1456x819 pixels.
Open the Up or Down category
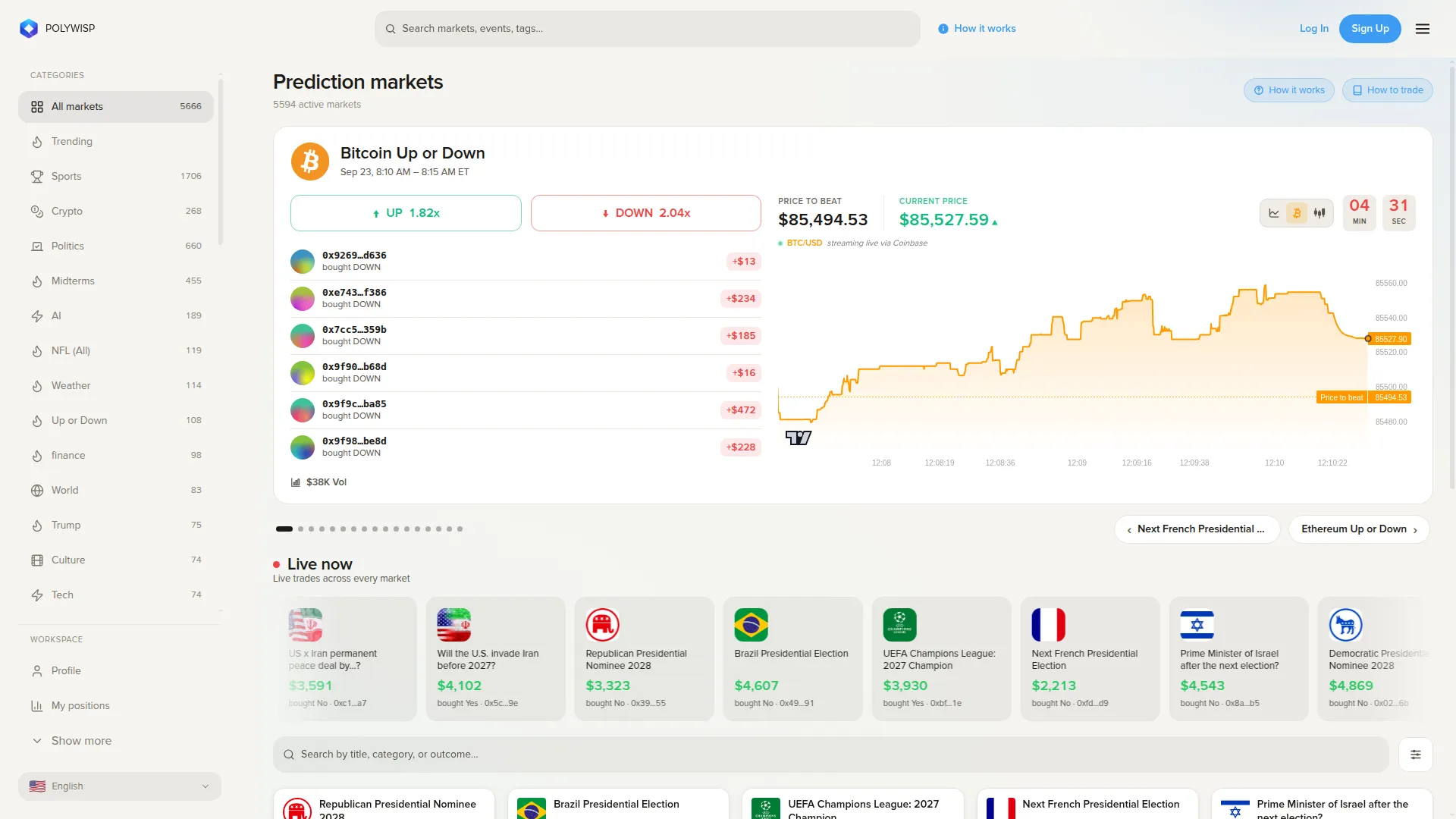(x=116, y=421)
